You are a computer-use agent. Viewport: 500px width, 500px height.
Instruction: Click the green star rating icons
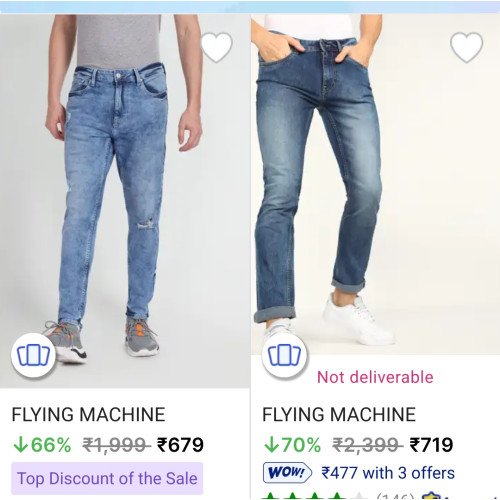tap(312, 496)
